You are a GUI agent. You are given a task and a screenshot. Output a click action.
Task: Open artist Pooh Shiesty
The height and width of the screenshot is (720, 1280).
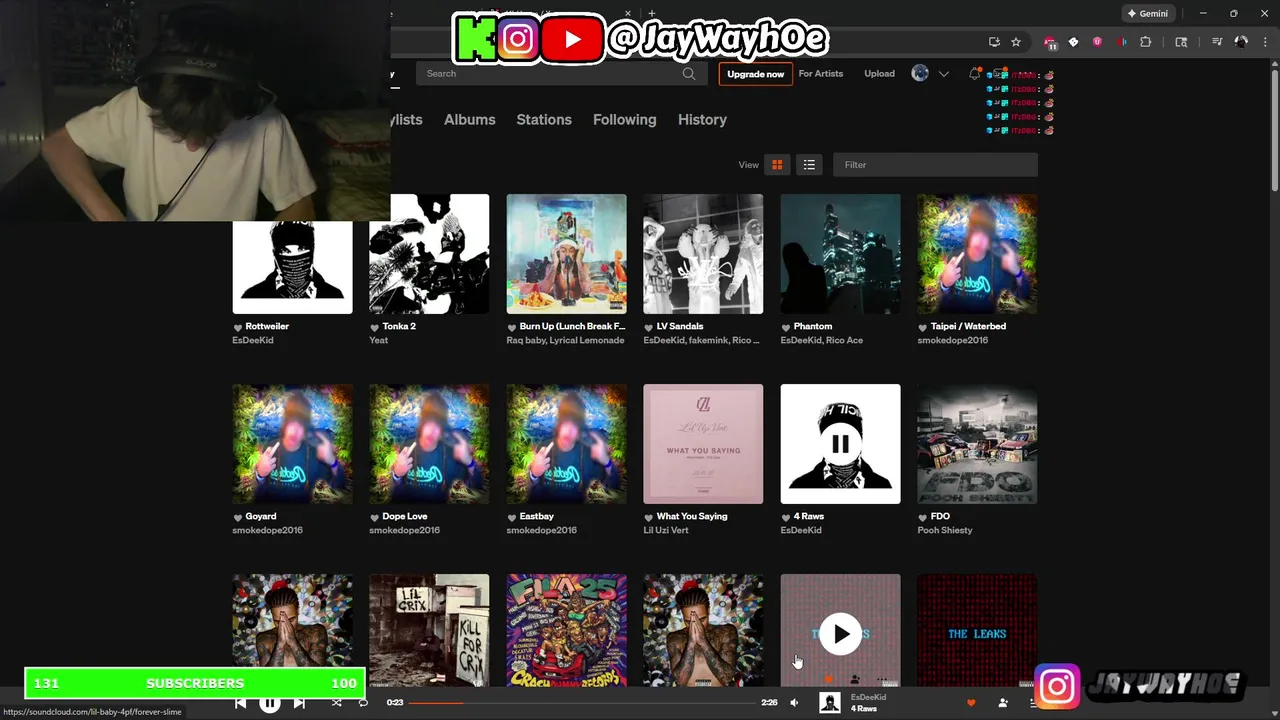945,530
